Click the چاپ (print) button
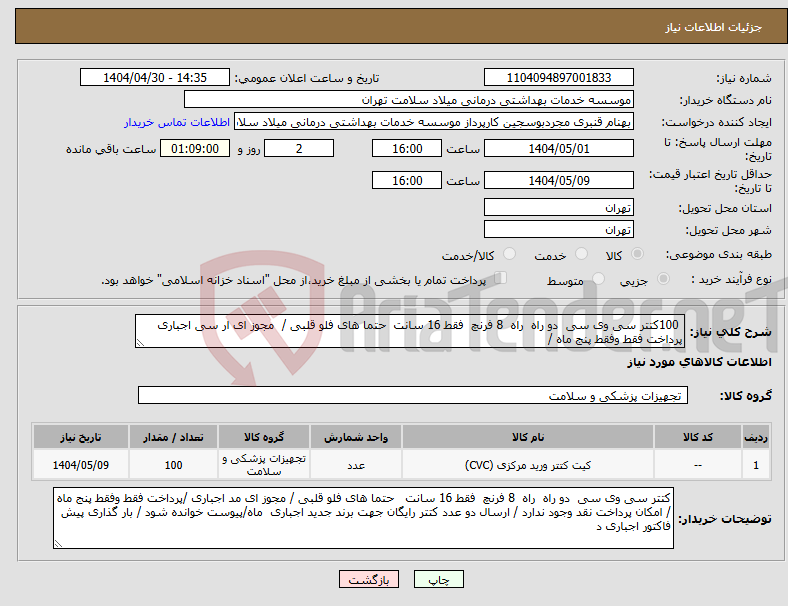 438,579
